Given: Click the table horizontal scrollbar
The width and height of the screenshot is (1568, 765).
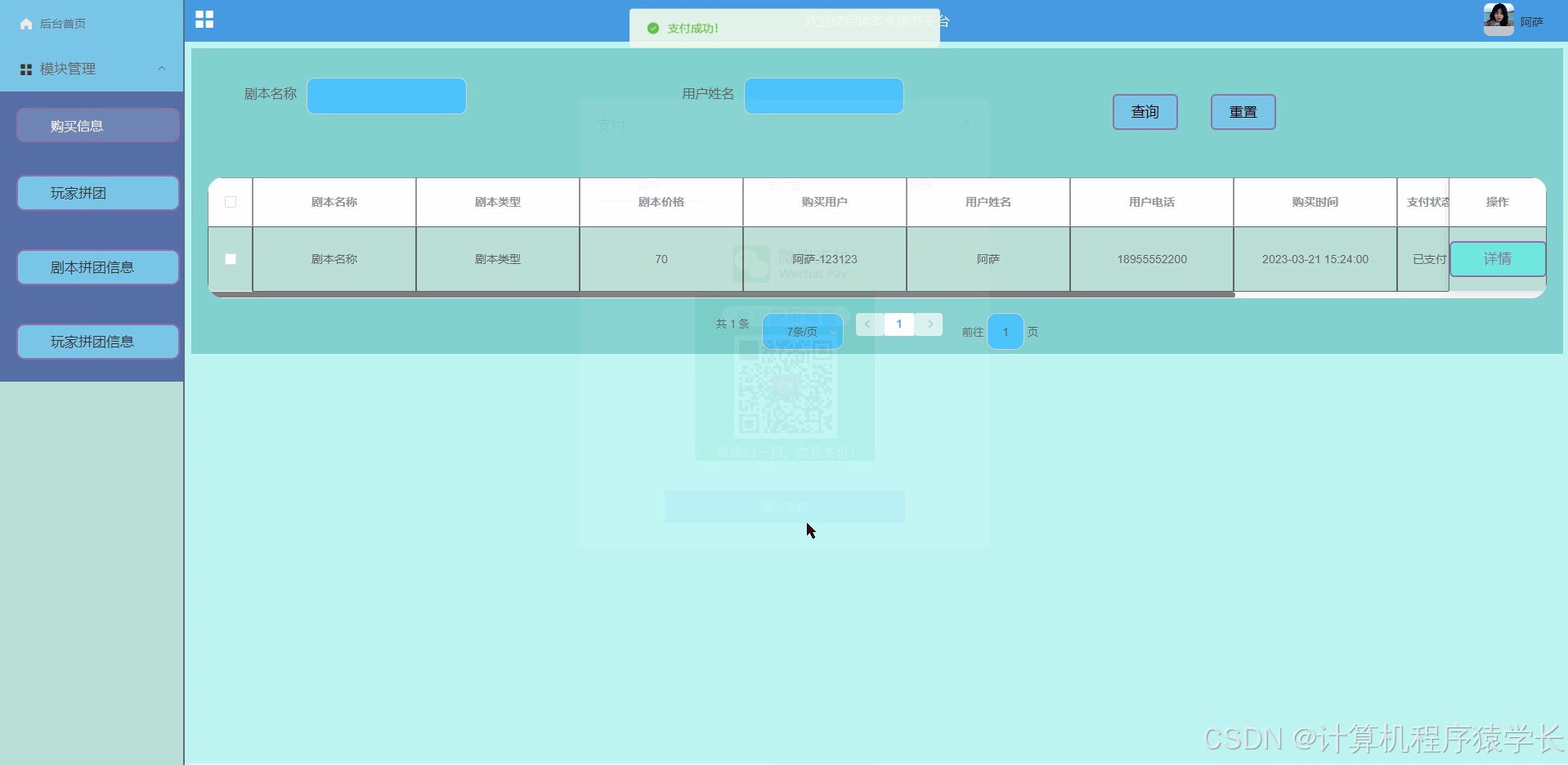Looking at the screenshot, I should coord(722,294).
